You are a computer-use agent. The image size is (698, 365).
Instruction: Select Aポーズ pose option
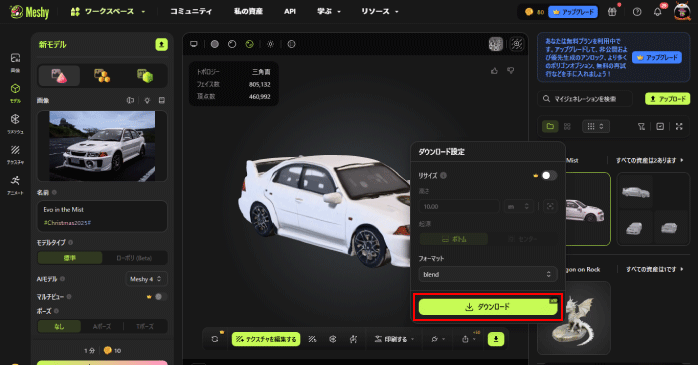click(102, 326)
